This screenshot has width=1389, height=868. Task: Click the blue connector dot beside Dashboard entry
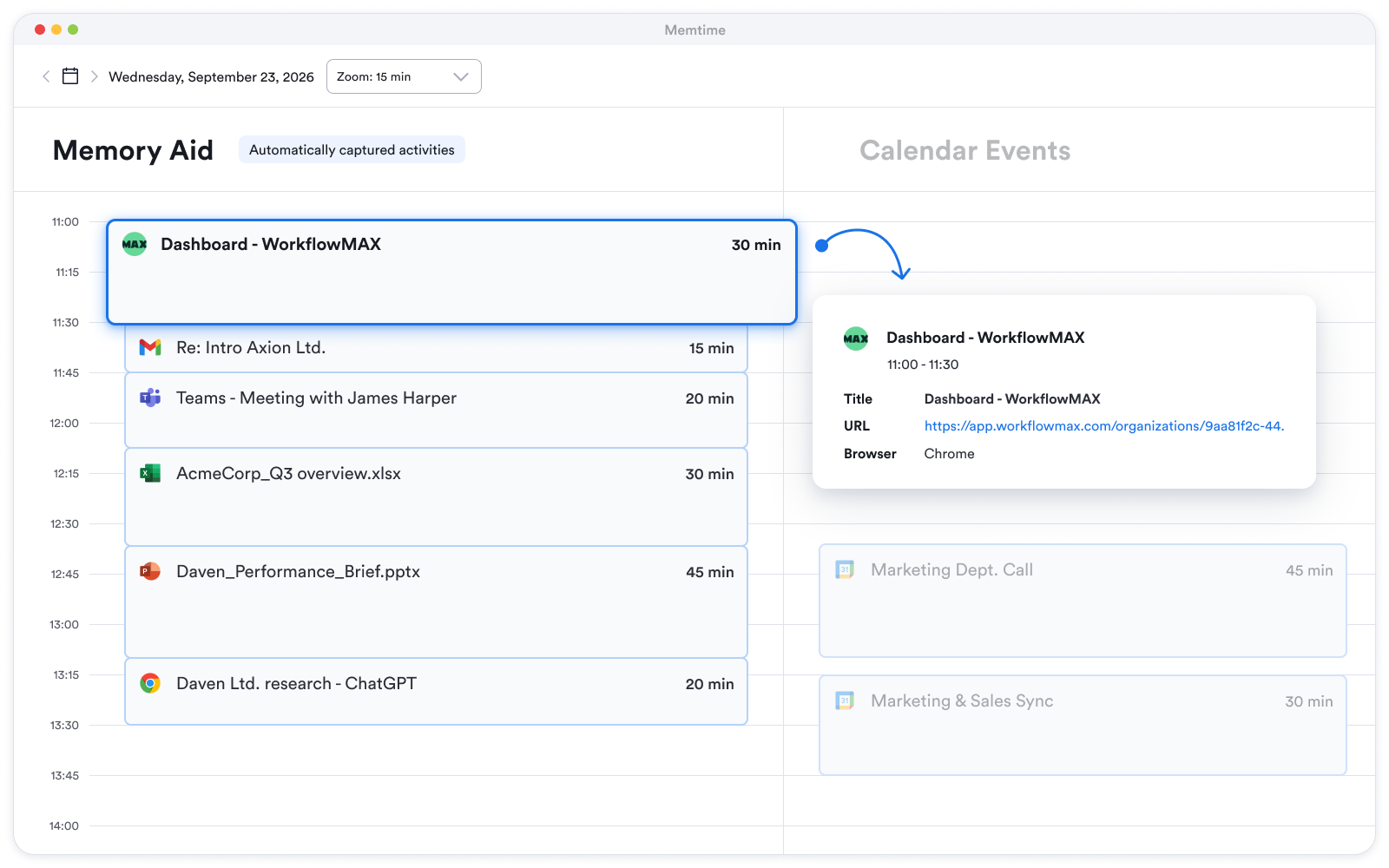click(x=821, y=246)
